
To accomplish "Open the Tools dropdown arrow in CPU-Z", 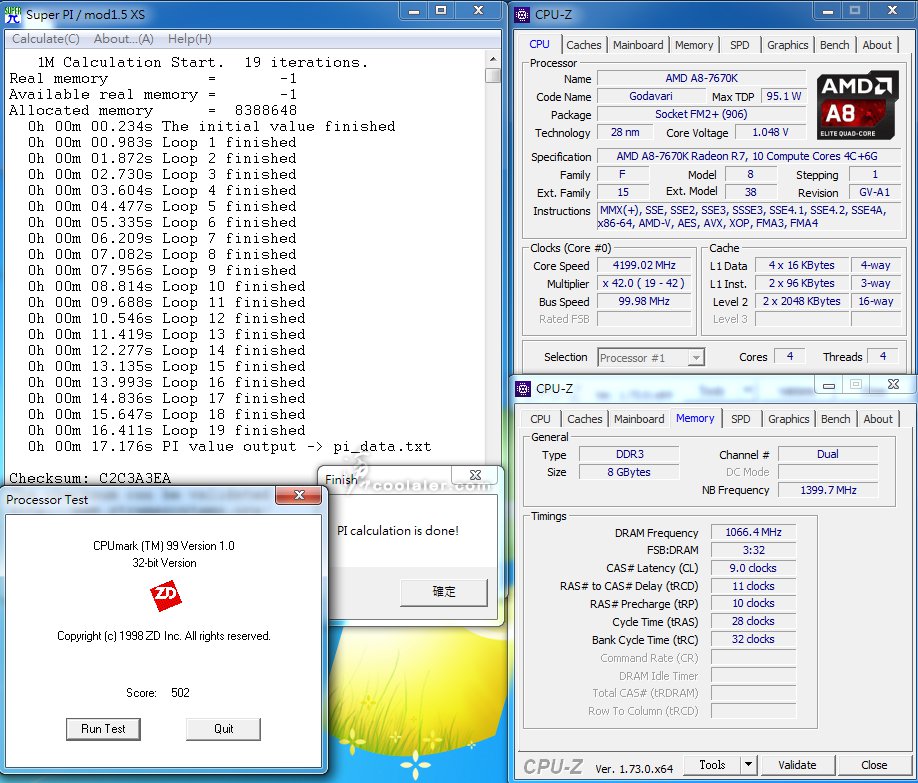I will click(748, 764).
